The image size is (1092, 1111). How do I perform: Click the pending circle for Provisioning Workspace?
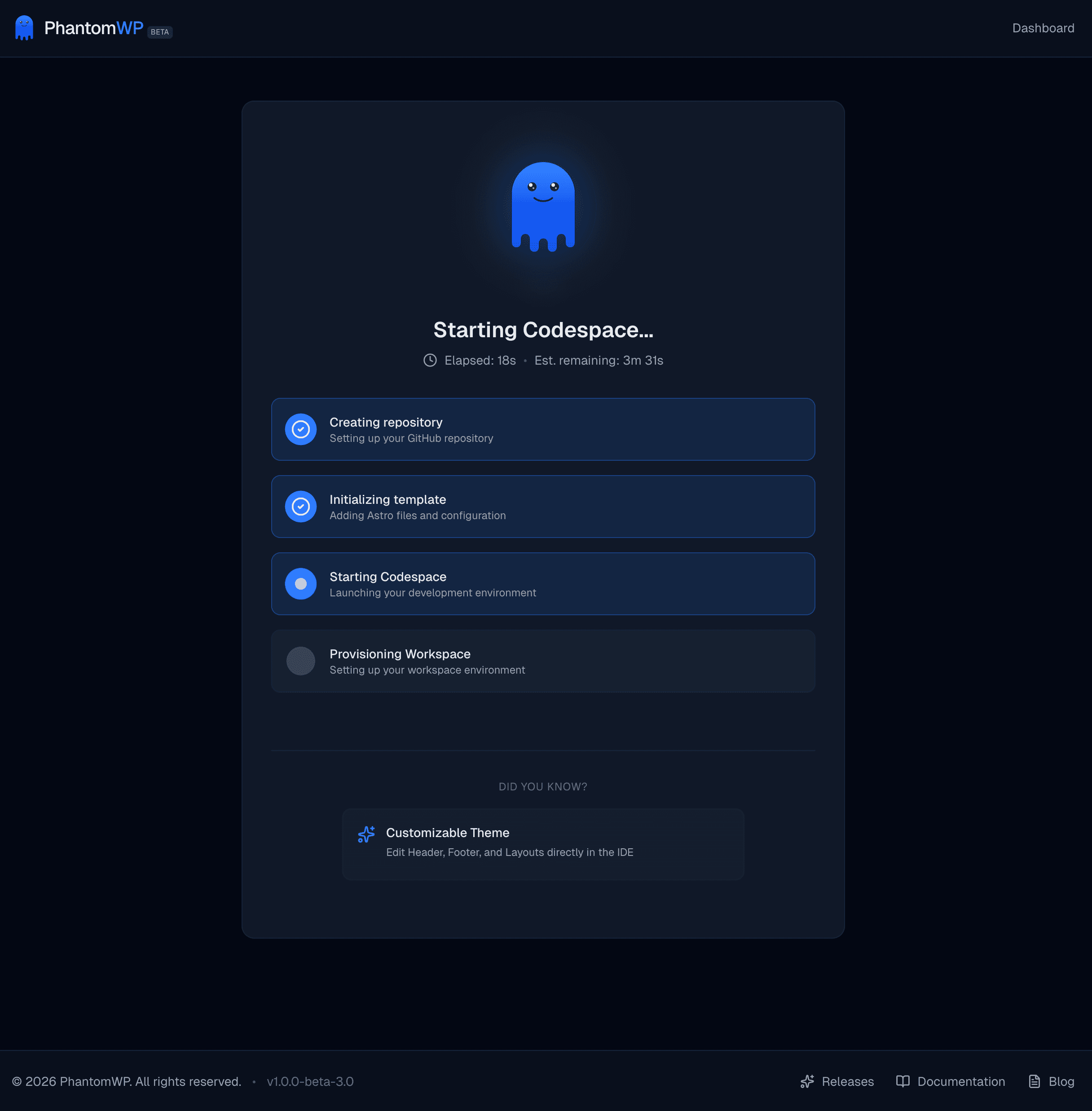300,661
